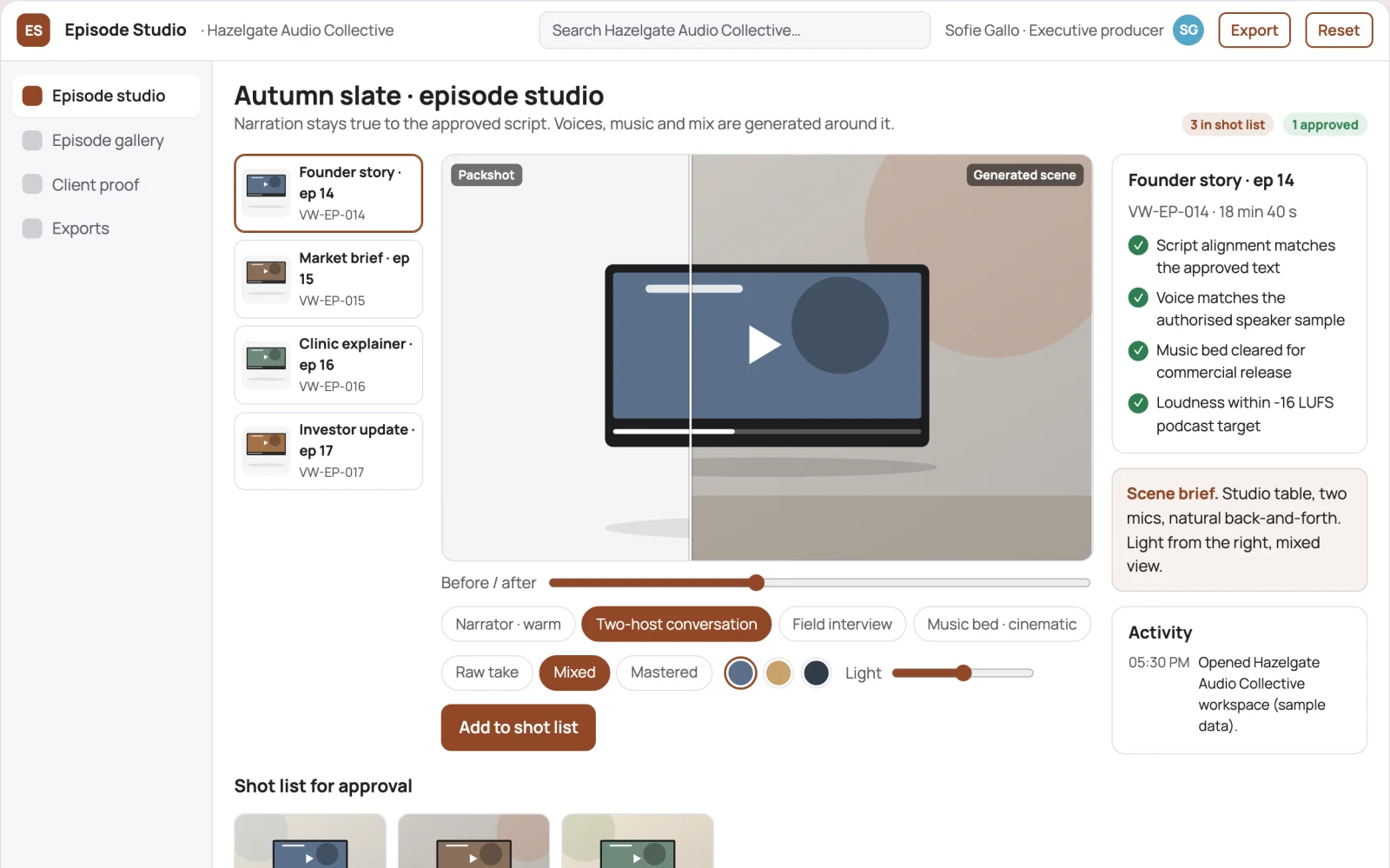Open Client proof in the sidebar
This screenshot has height=868, width=1390.
click(x=107, y=184)
